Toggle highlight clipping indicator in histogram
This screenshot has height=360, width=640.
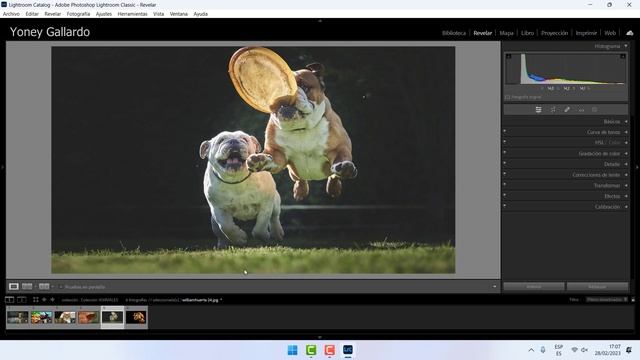[623, 56]
